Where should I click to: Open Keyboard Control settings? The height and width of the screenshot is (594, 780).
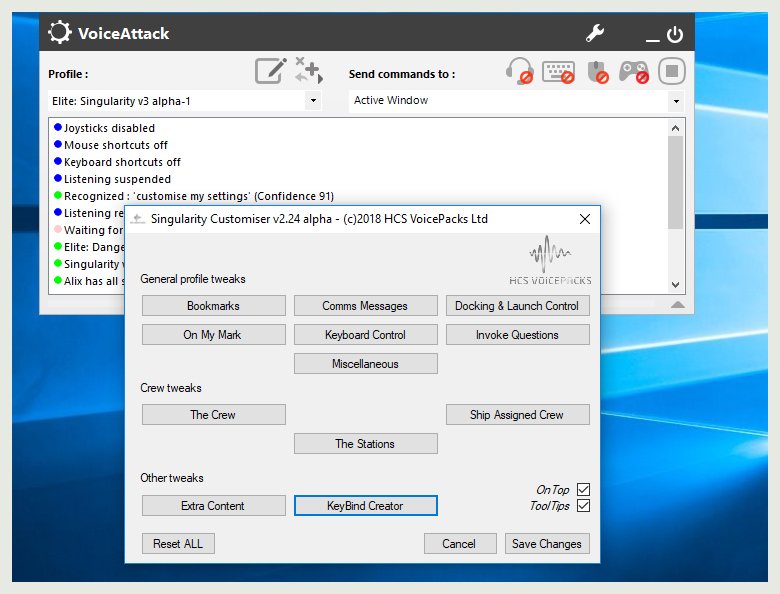pyautogui.click(x=365, y=335)
